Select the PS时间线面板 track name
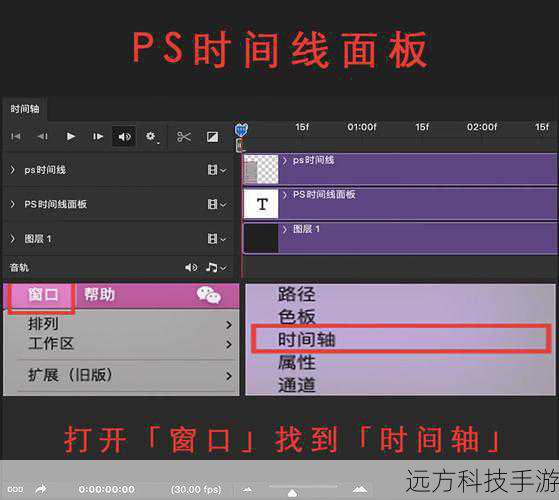 coord(56,204)
